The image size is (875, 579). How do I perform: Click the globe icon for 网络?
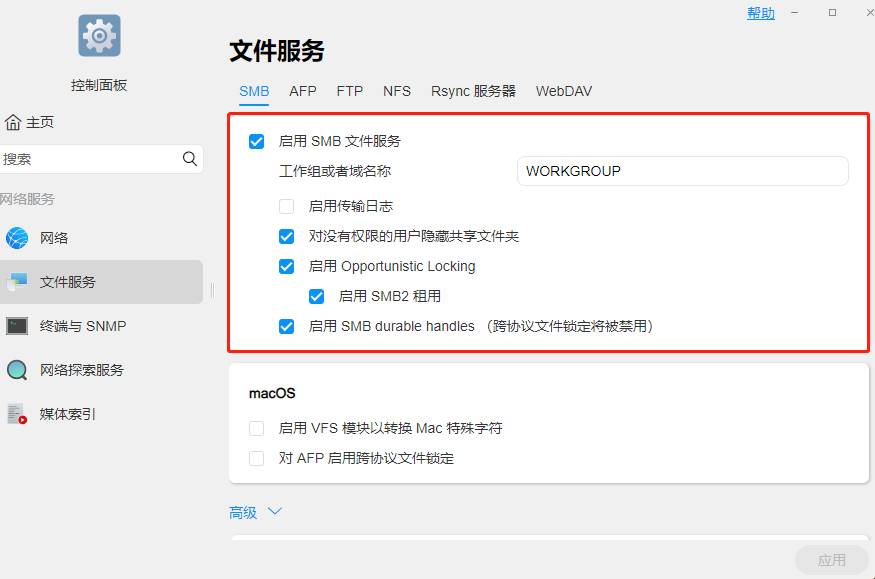[17, 238]
